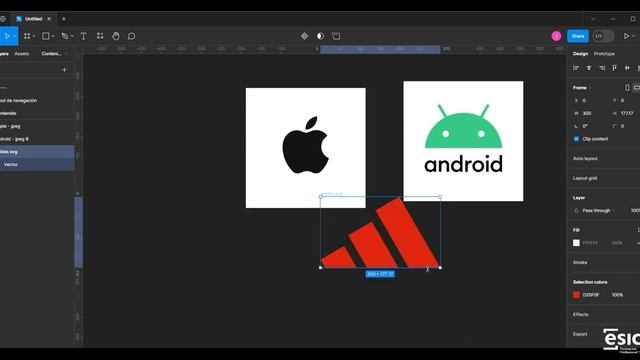Click the crop icon in top toolbar
This screenshot has height=360, width=640.
[x=336, y=36]
